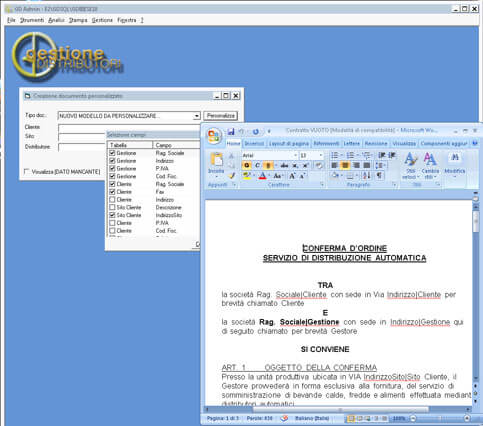
Task: Open the Stampa menu
Action: tap(78, 20)
